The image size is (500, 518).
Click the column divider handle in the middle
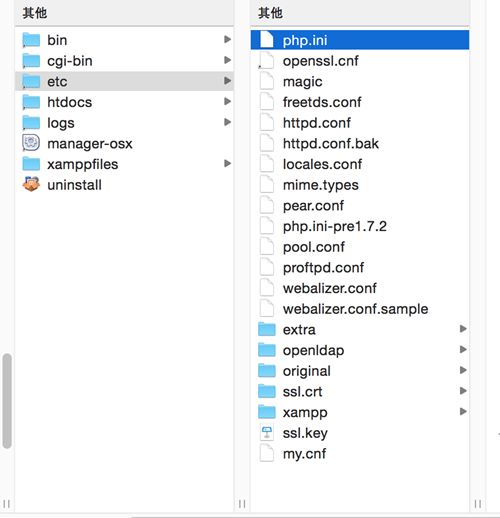coord(242,504)
